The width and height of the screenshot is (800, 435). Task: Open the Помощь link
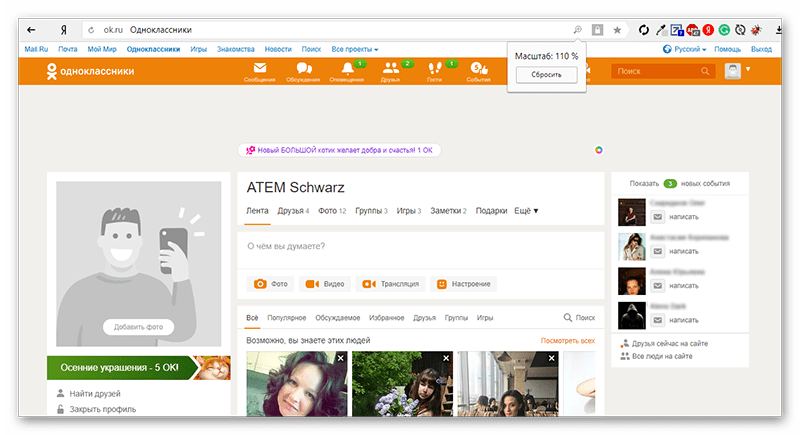coord(727,49)
